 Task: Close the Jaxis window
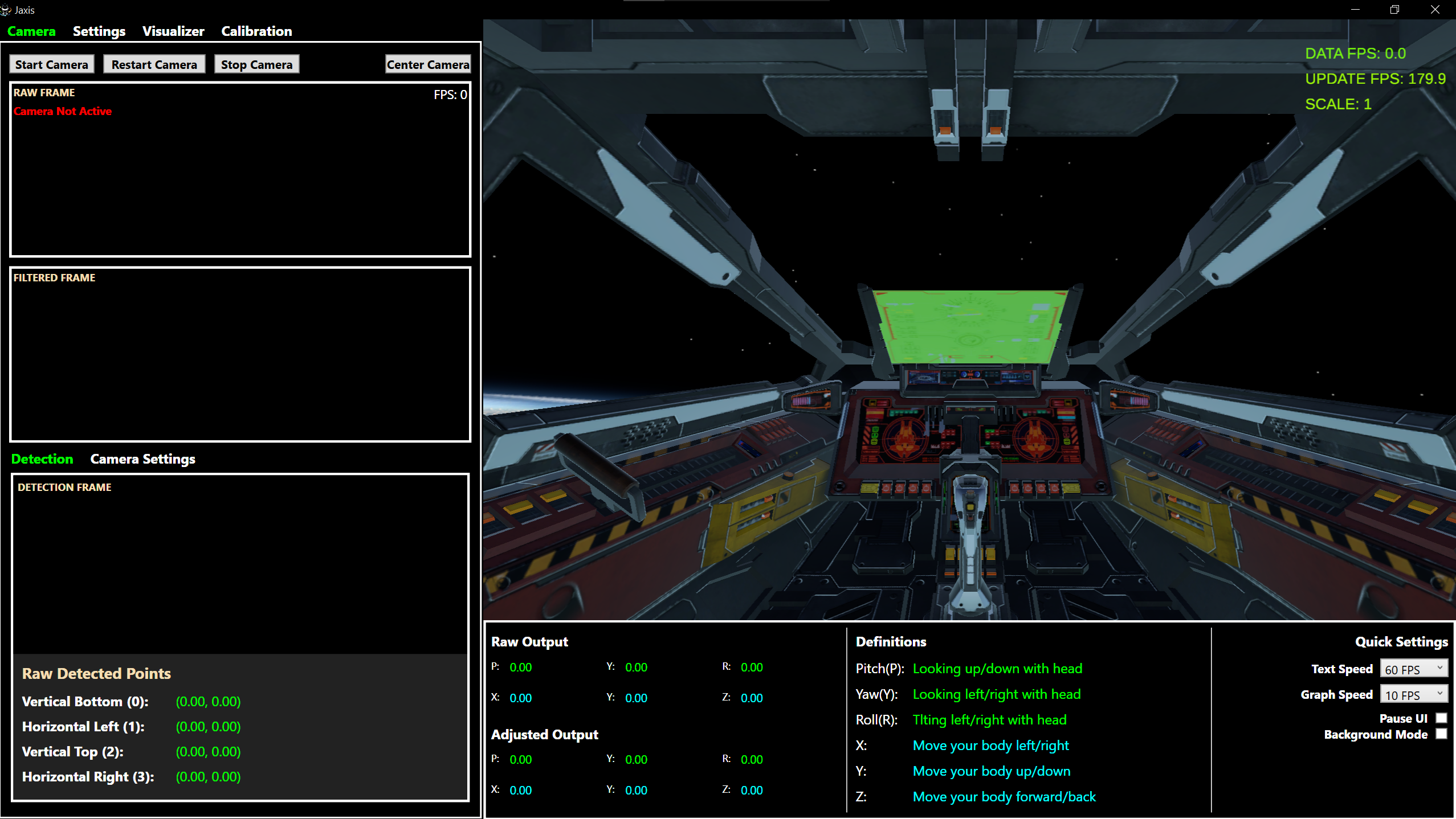(1435, 10)
